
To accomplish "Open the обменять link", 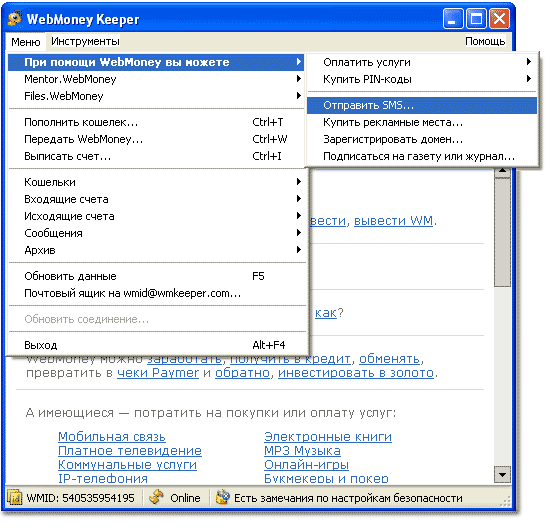I will tap(389, 359).
